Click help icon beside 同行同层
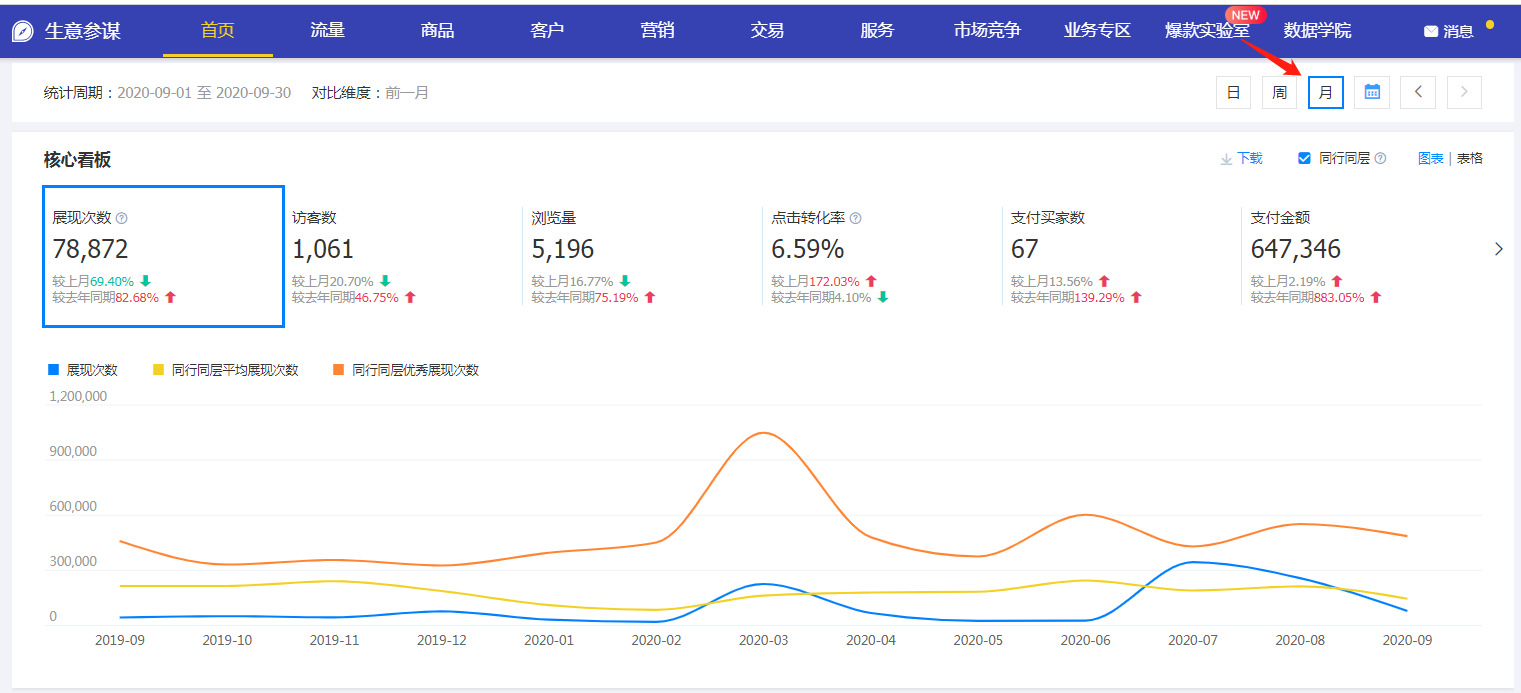1521x693 pixels. [x=1380, y=158]
